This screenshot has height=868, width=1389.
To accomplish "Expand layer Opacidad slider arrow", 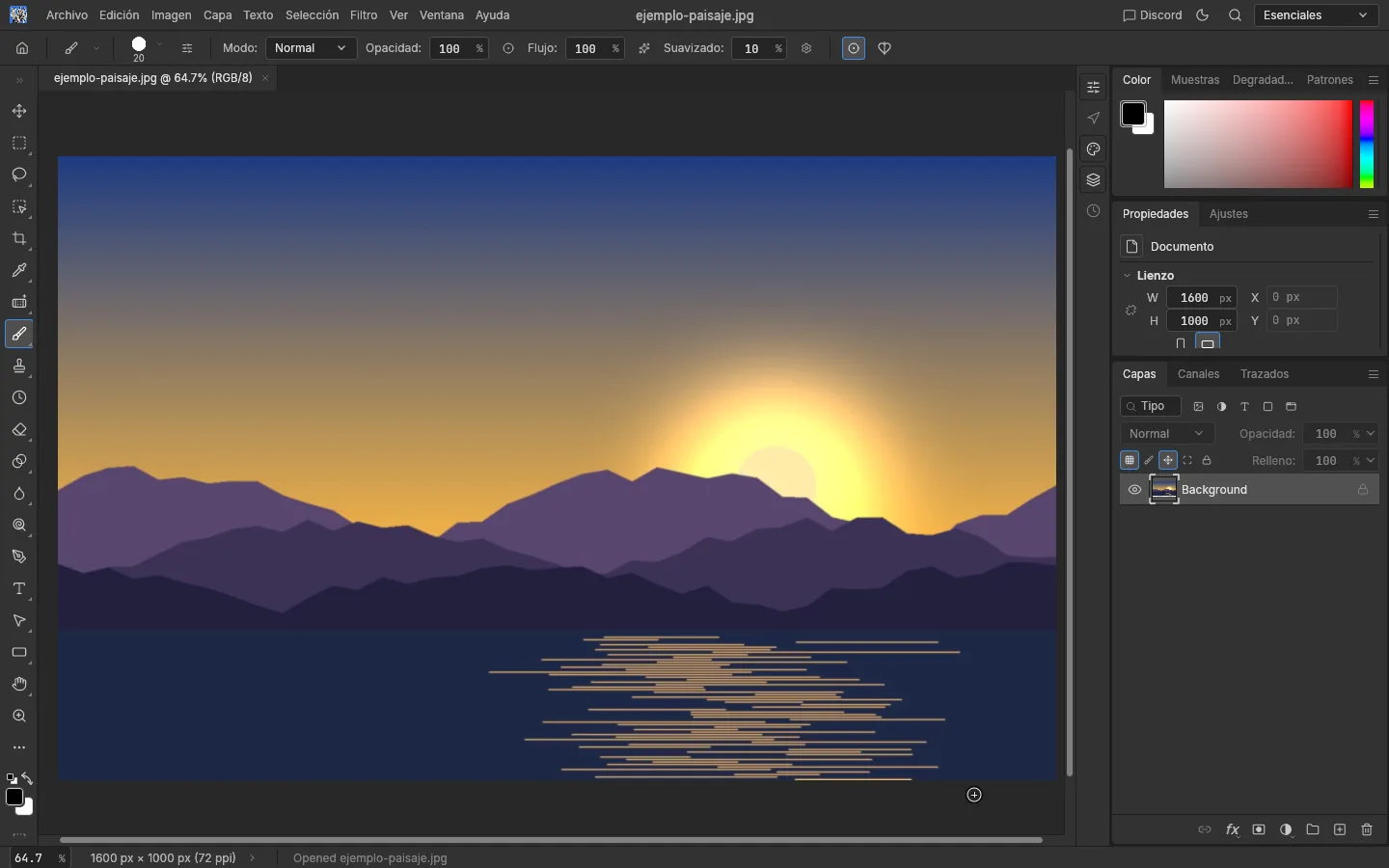I will coord(1371,434).
